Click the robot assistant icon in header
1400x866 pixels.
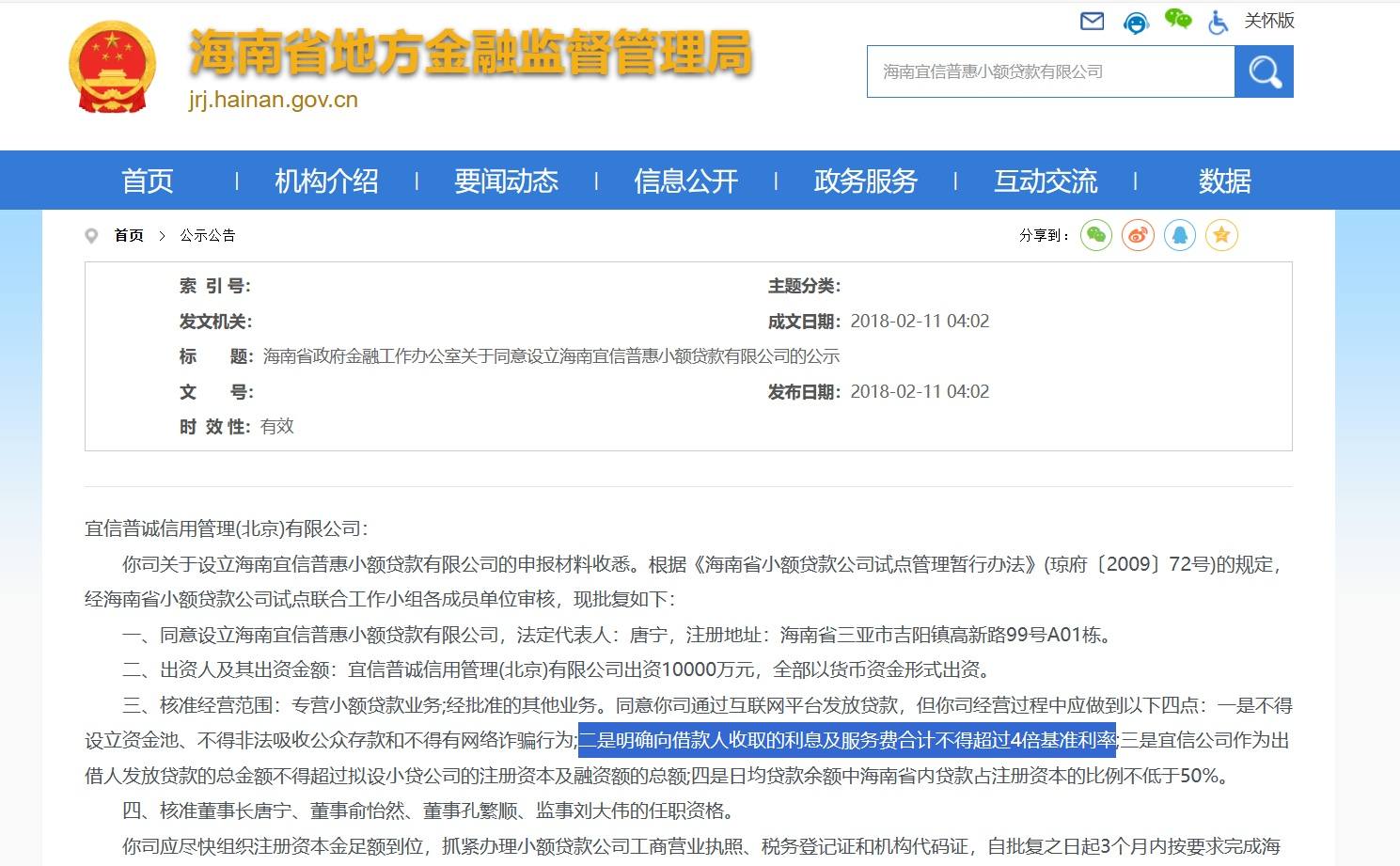coord(1136,22)
